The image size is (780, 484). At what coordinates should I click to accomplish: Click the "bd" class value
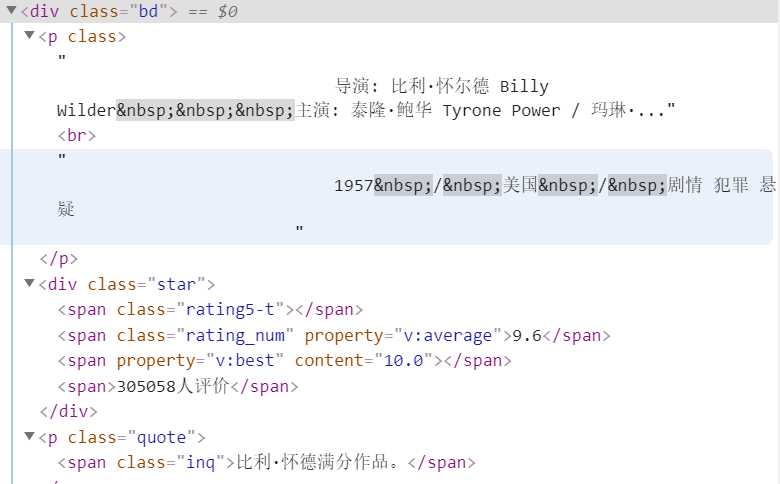click(x=149, y=10)
